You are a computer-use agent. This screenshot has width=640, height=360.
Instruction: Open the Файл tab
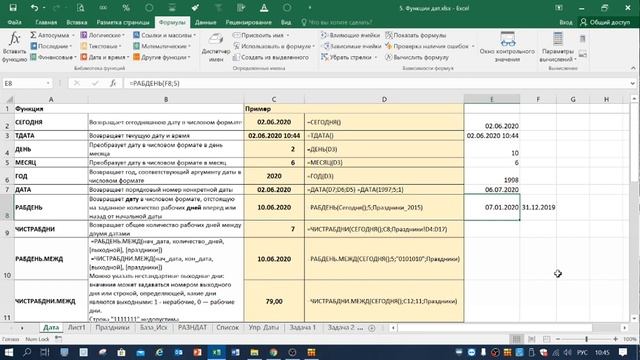pyautogui.click(x=15, y=22)
